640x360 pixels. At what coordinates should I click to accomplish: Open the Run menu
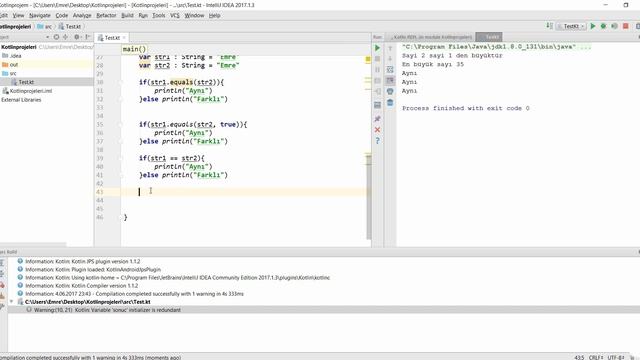pyautogui.click(x=143, y=16)
